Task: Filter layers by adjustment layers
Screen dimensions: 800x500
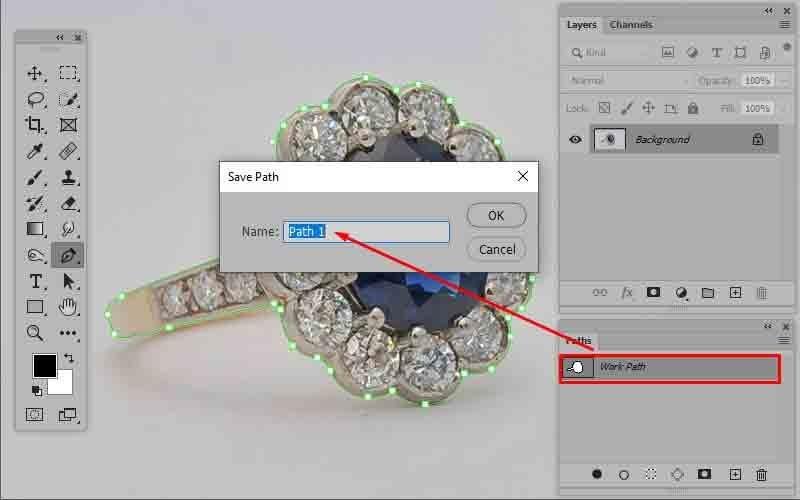Action: pyautogui.click(x=692, y=52)
